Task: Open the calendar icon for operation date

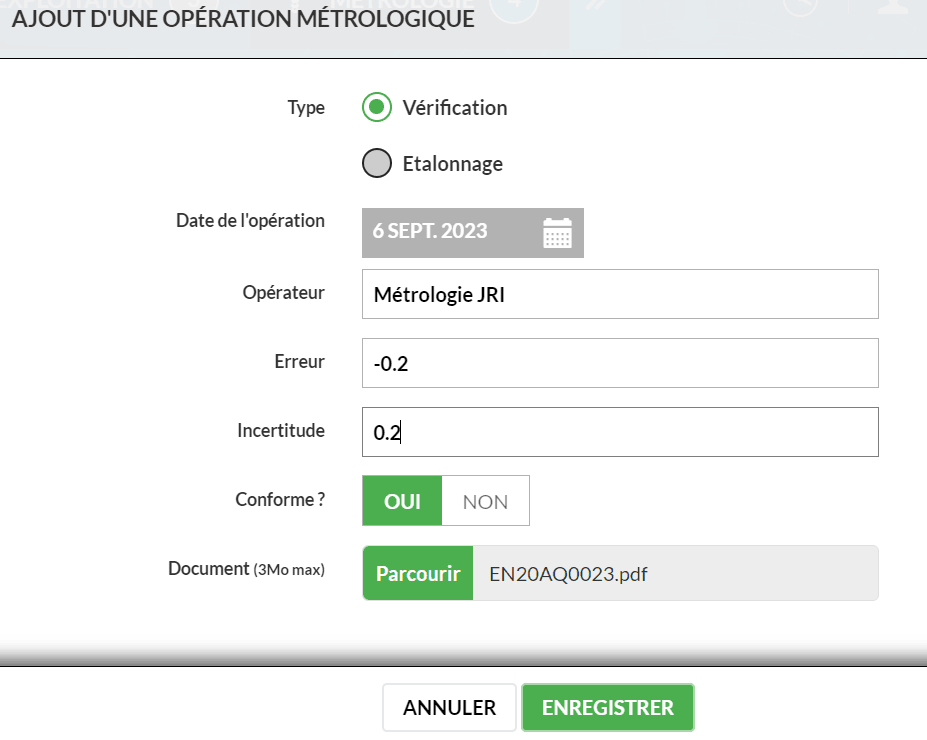Action: tap(557, 233)
